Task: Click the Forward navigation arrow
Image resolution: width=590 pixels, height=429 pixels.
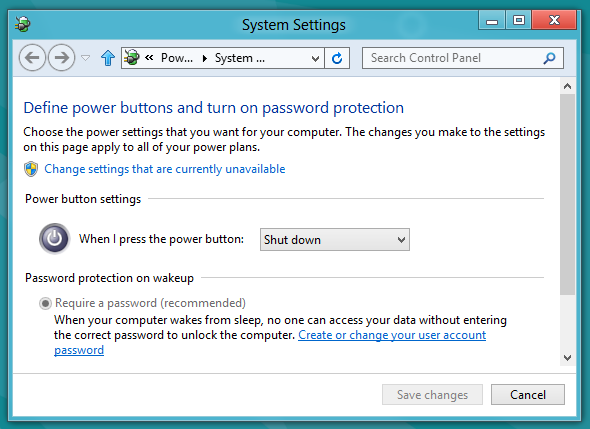Action: pyautogui.click(x=61, y=58)
